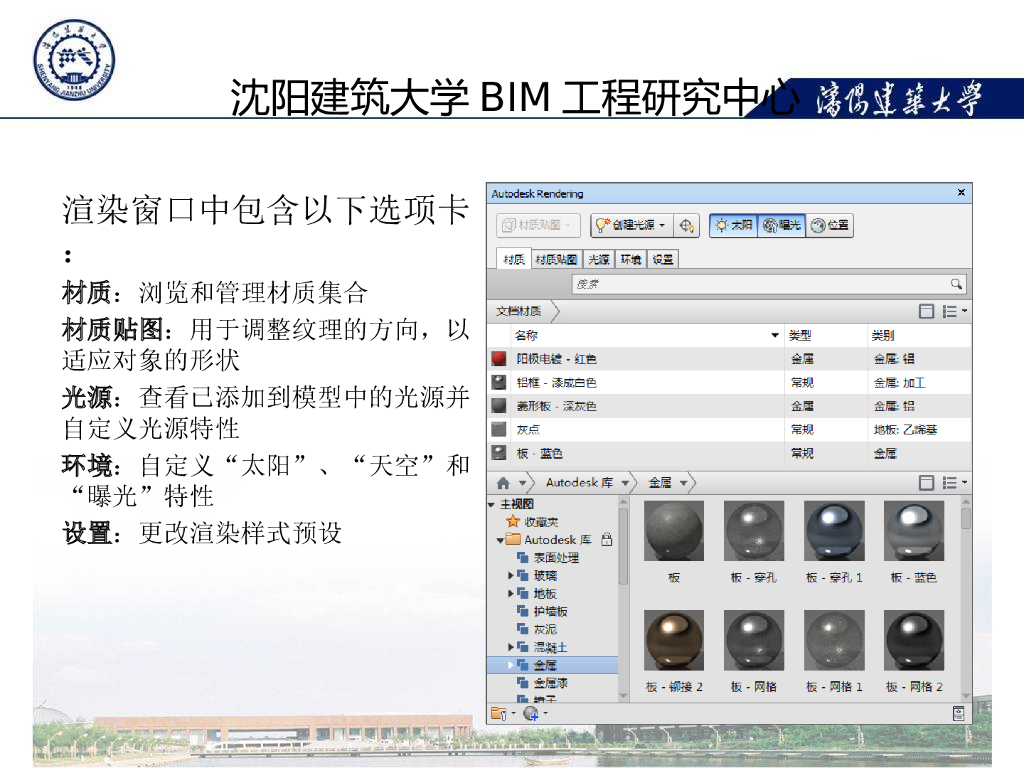Collapse the 主视图 tree node
Viewport: 1024px width, 768px height.
tap(492, 504)
